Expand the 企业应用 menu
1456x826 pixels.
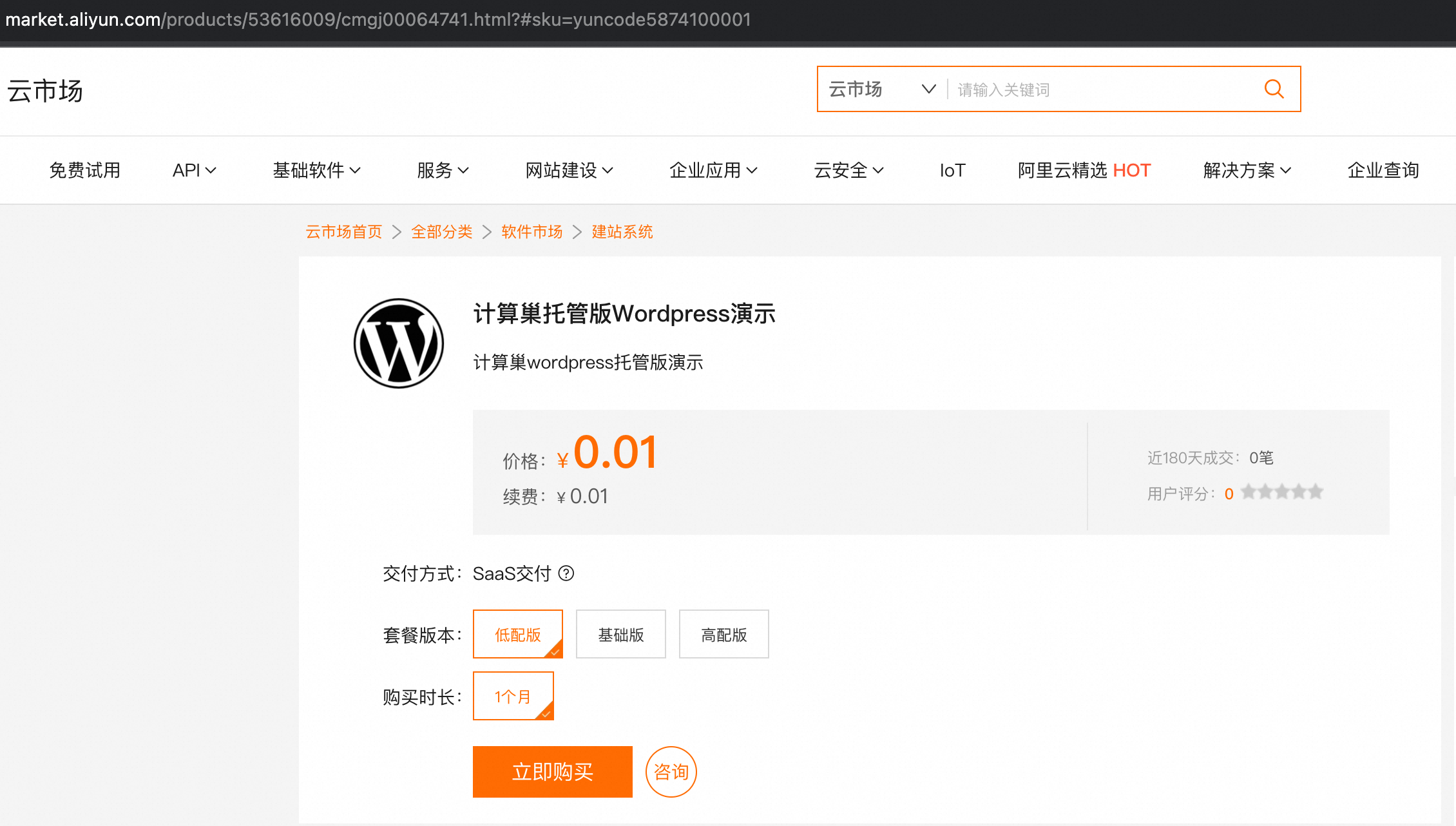click(713, 170)
